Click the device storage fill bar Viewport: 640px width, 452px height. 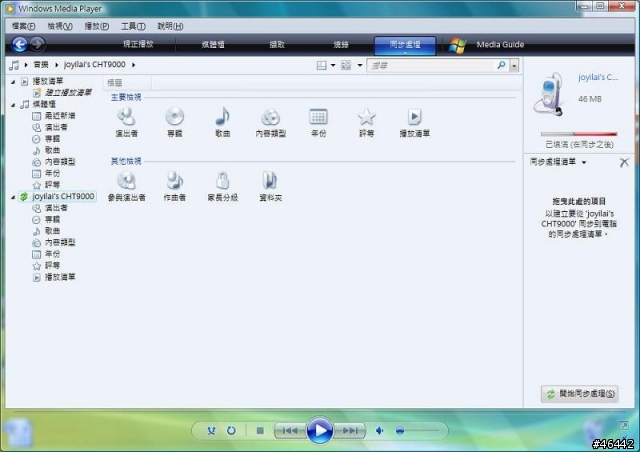click(x=579, y=134)
